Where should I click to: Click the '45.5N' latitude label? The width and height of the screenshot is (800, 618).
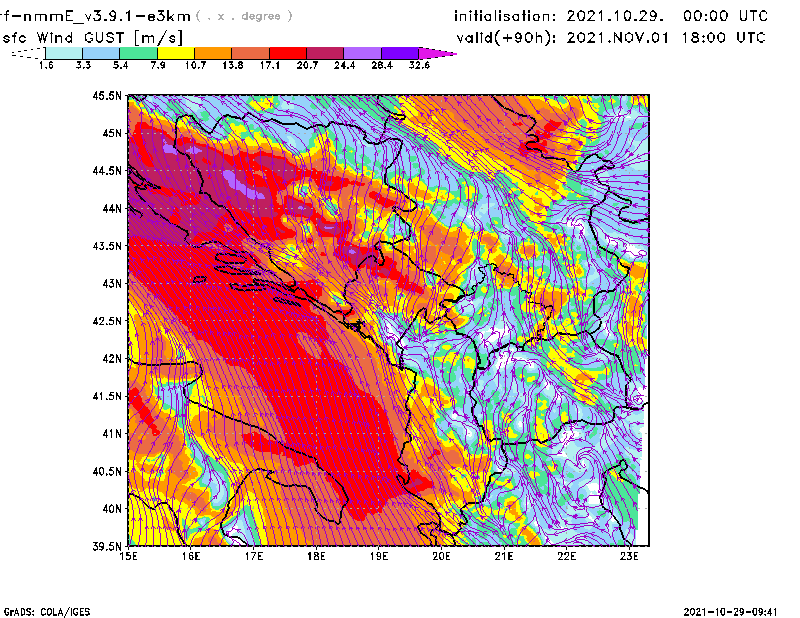tap(107, 95)
